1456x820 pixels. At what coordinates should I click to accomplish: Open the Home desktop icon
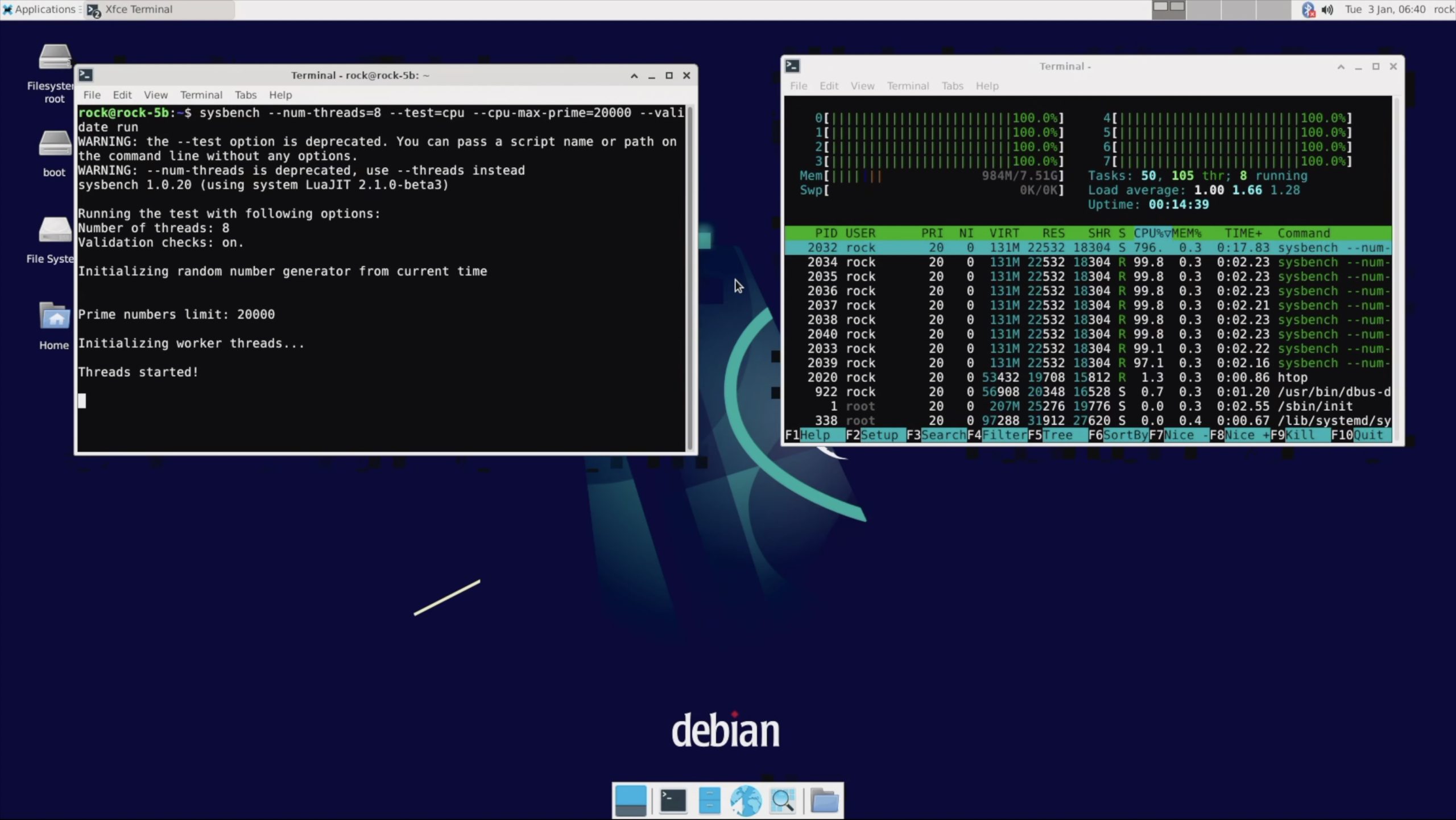click(x=54, y=318)
